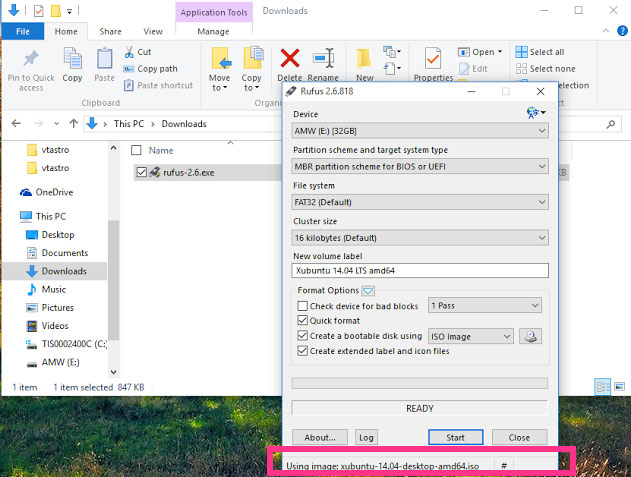
Task: Click the quick access Properties checkmark icon
Action: [x=39, y=11]
